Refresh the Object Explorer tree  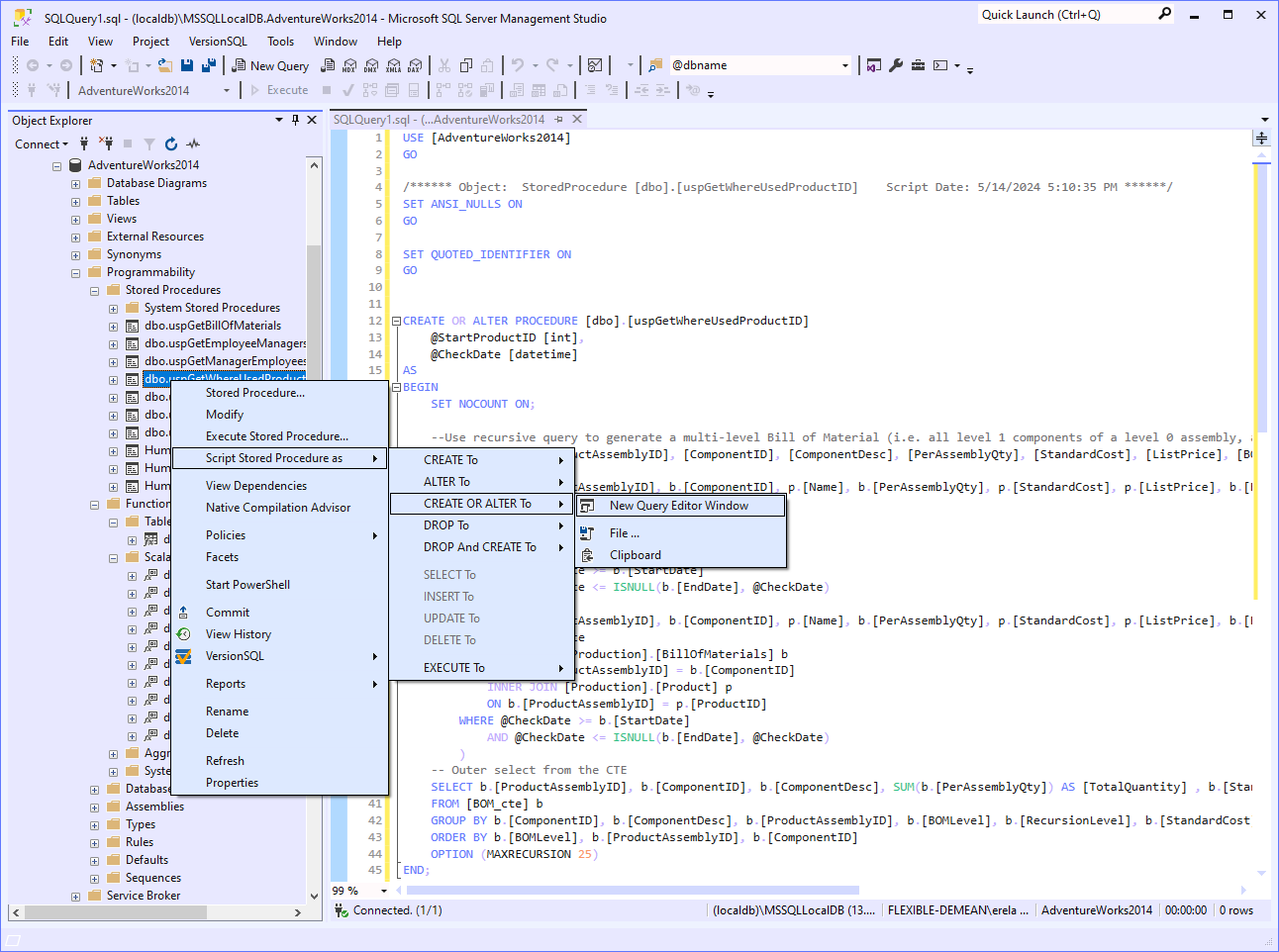171,144
